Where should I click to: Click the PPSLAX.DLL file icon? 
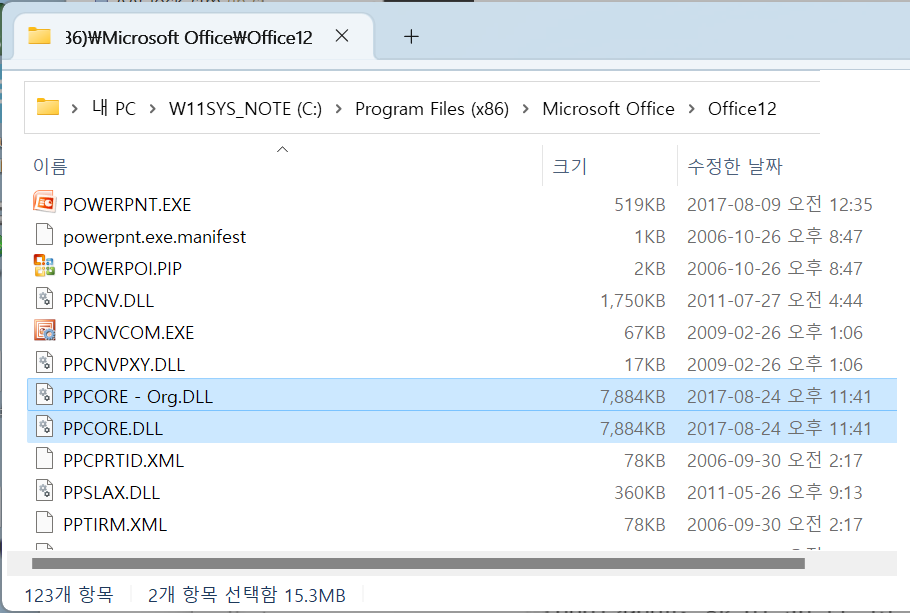tap(45, 491)
